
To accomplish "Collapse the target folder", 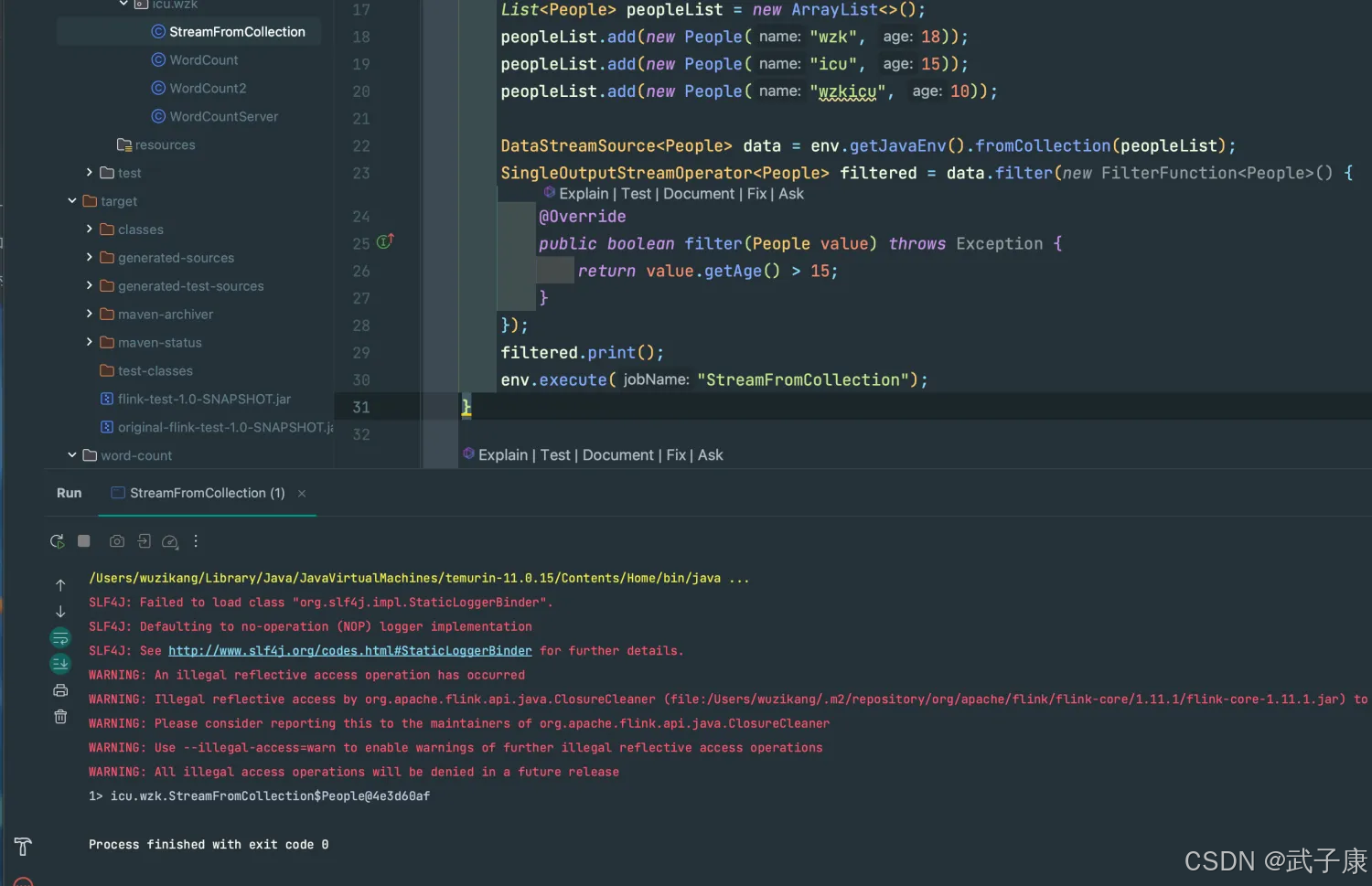I will pyautogui.click(x=72, y=201).
